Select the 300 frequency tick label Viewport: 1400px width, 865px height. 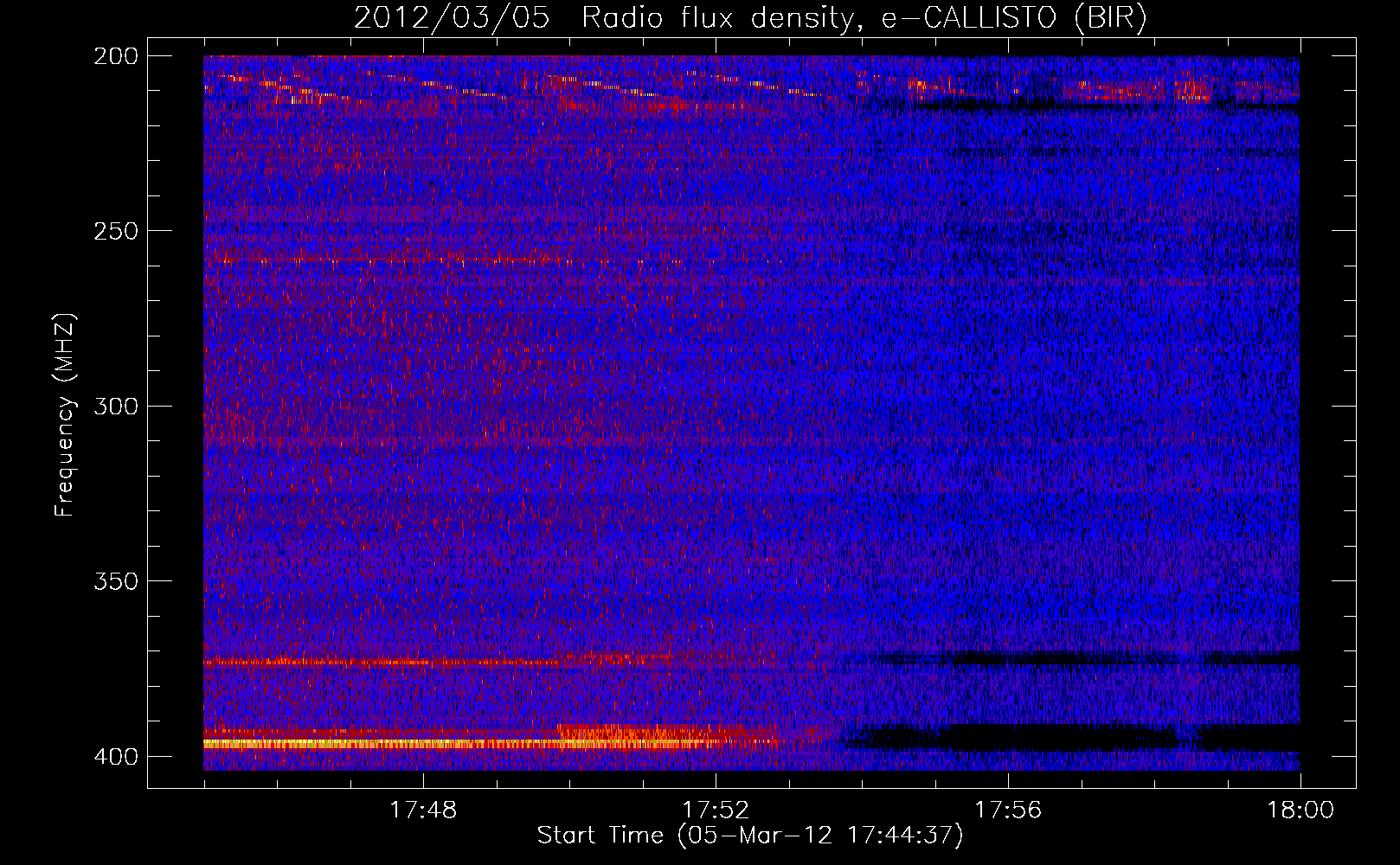(x=115, y=407)
